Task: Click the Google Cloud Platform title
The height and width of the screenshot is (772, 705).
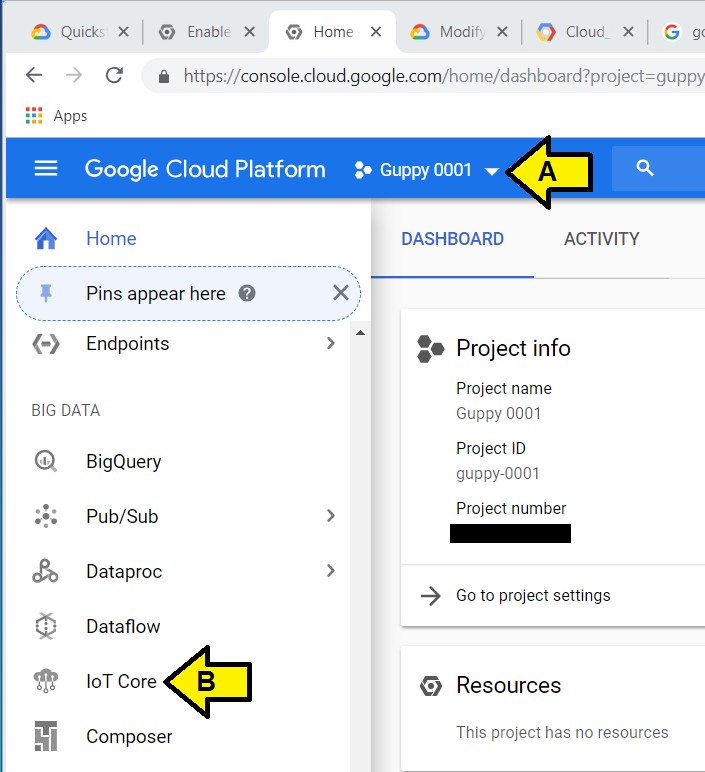Action: pos(205,169)
